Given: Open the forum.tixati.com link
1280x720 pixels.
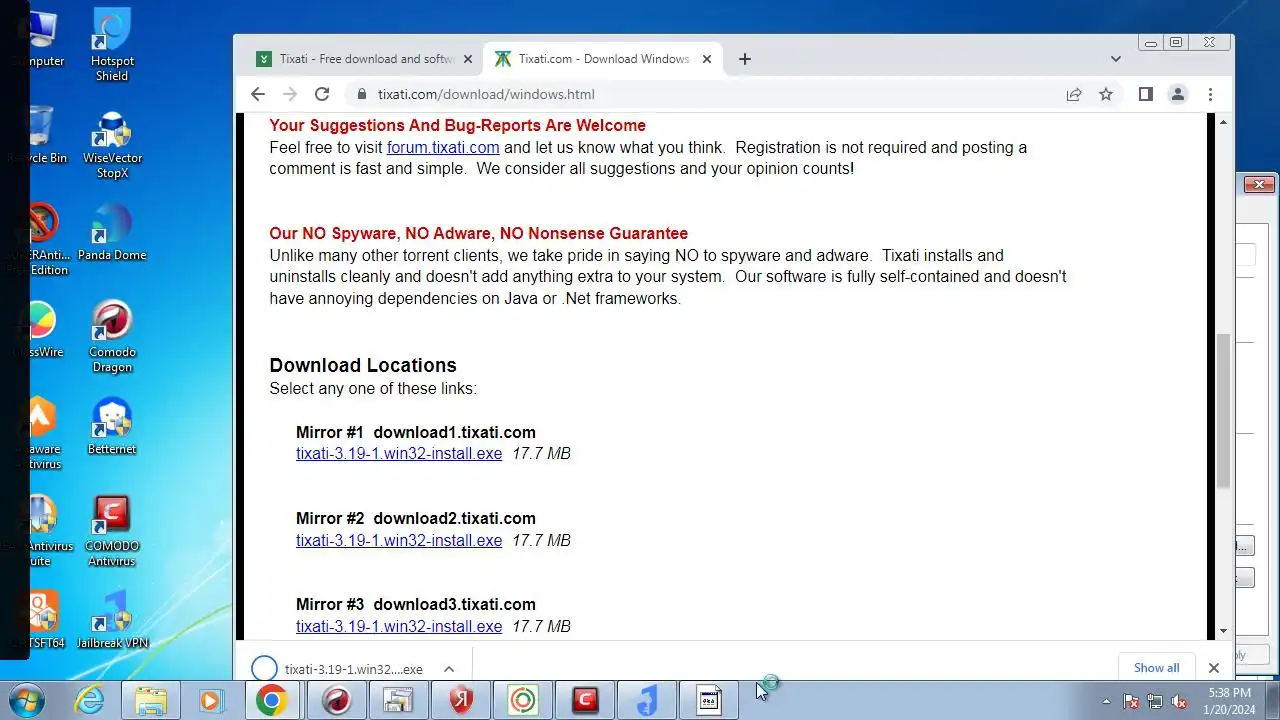Looking at the screenshot, I should tap(443, 147).
